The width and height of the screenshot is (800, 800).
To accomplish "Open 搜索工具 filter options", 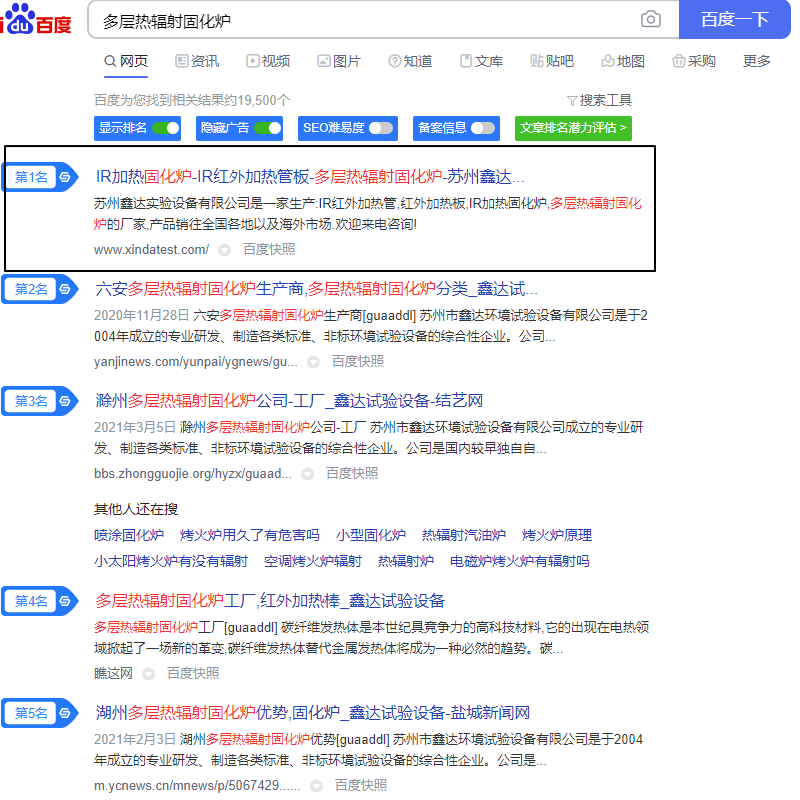I will pyautogui.click(x=599, y=100).
